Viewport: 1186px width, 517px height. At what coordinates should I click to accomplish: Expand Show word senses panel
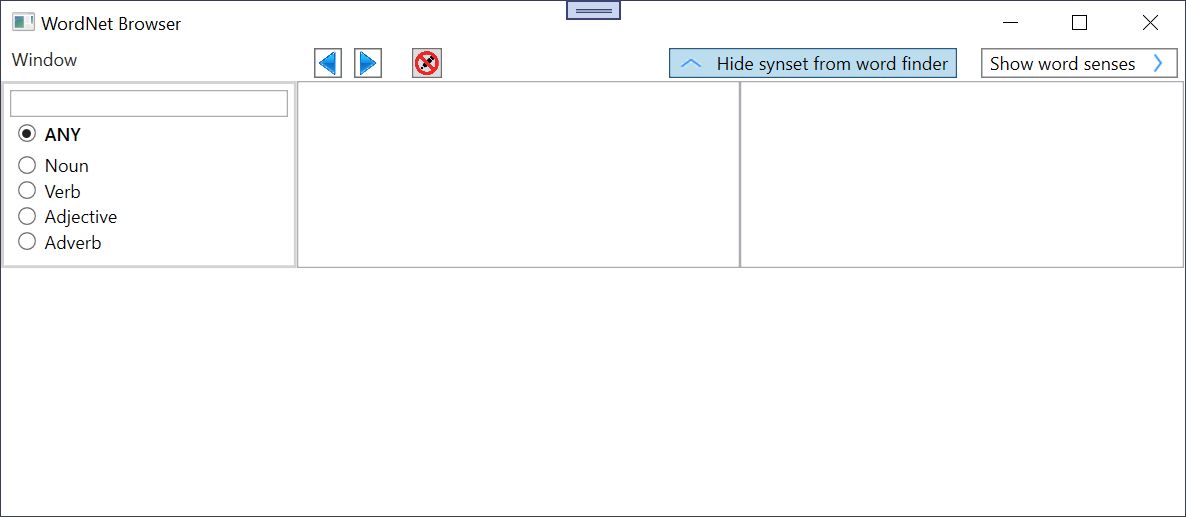tap(1079, 63)
